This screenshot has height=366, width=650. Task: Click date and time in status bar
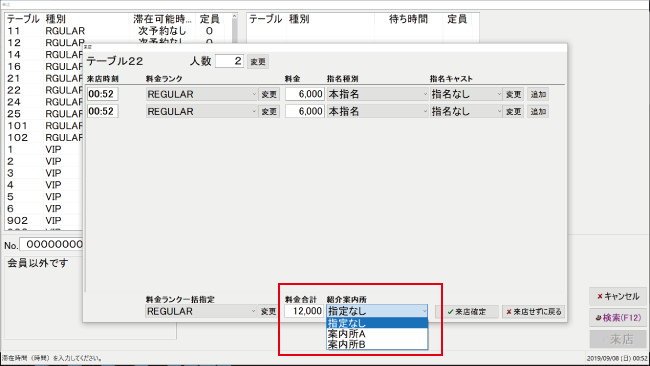point(617,359)
